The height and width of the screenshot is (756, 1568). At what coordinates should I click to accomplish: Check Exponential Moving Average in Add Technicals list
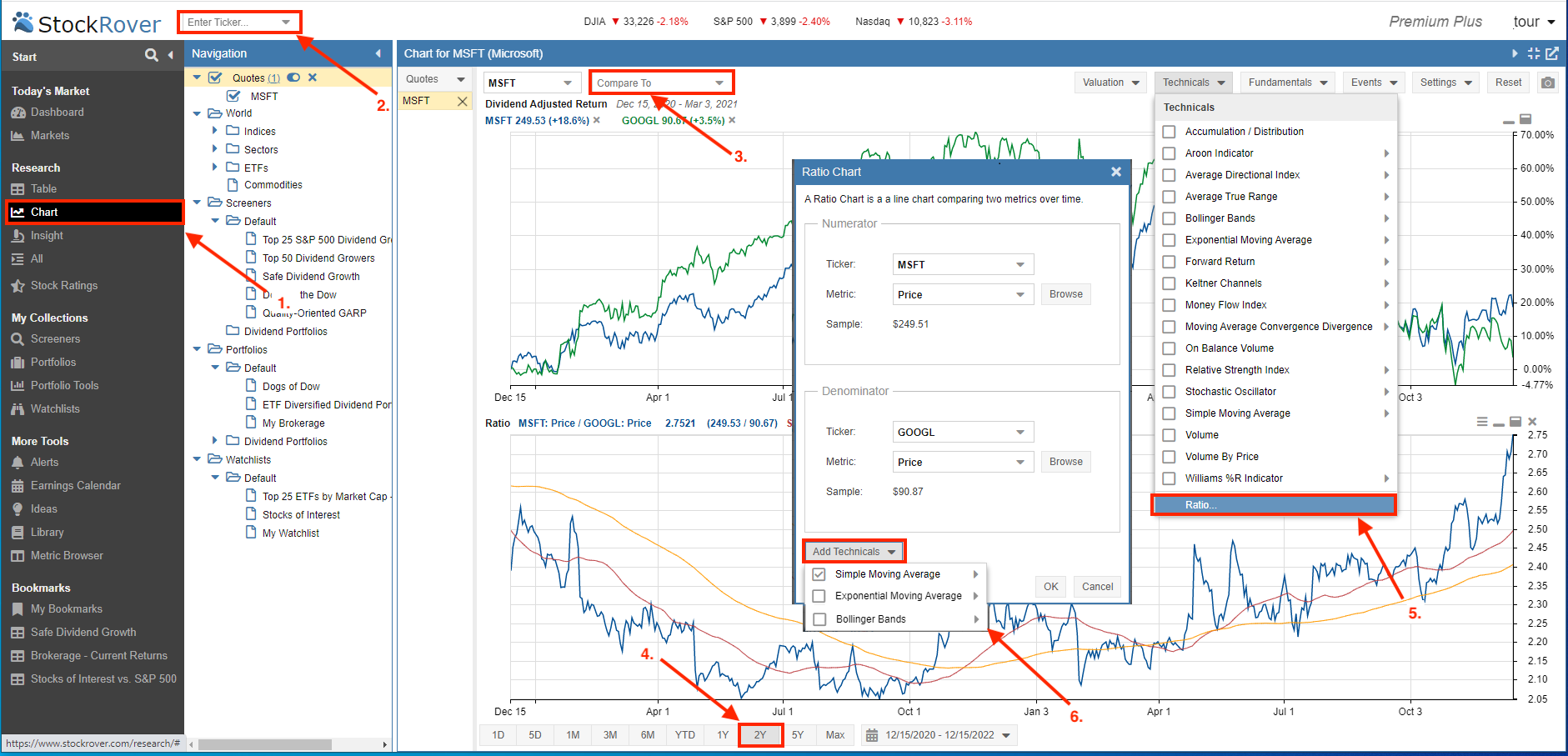[x=819, y=596]
